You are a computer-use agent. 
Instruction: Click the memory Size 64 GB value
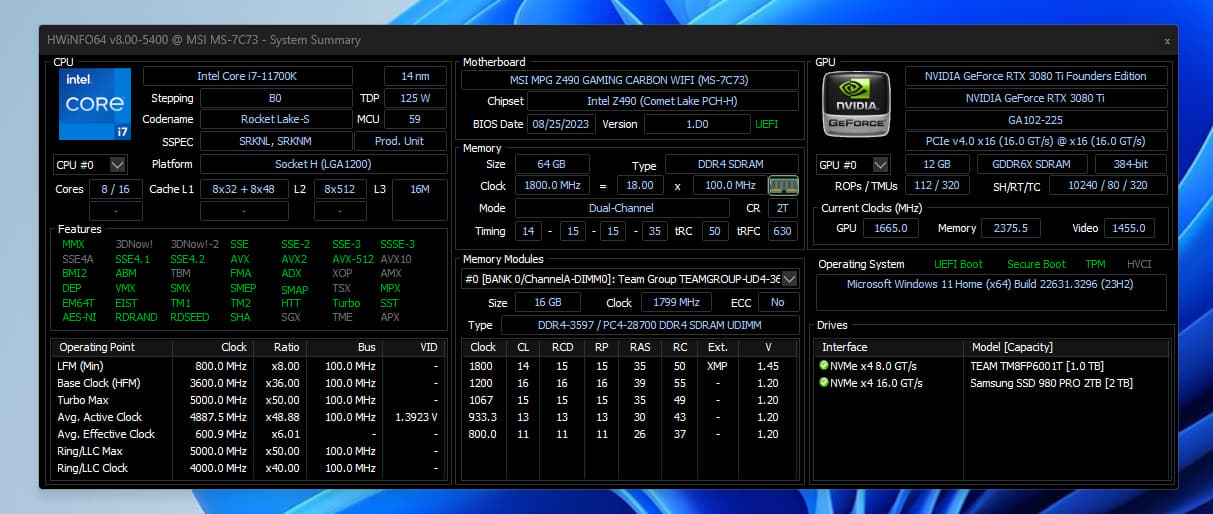551,164
